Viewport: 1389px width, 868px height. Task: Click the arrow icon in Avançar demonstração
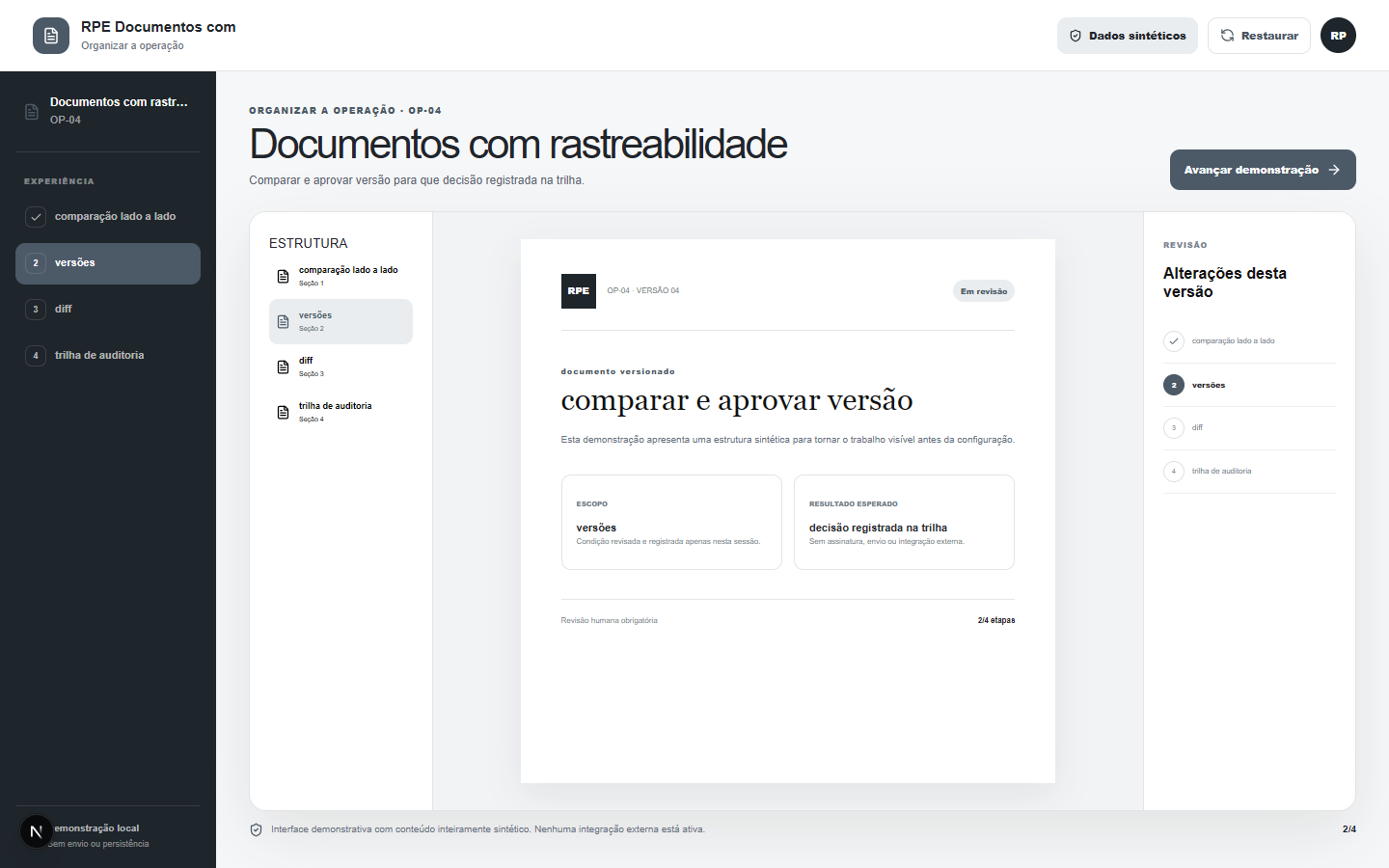1334,170
